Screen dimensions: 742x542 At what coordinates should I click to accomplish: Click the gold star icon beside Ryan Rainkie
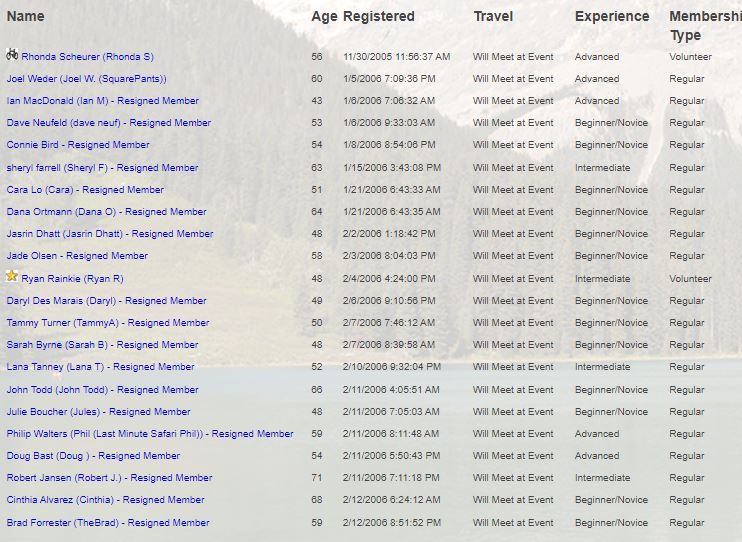12,276
